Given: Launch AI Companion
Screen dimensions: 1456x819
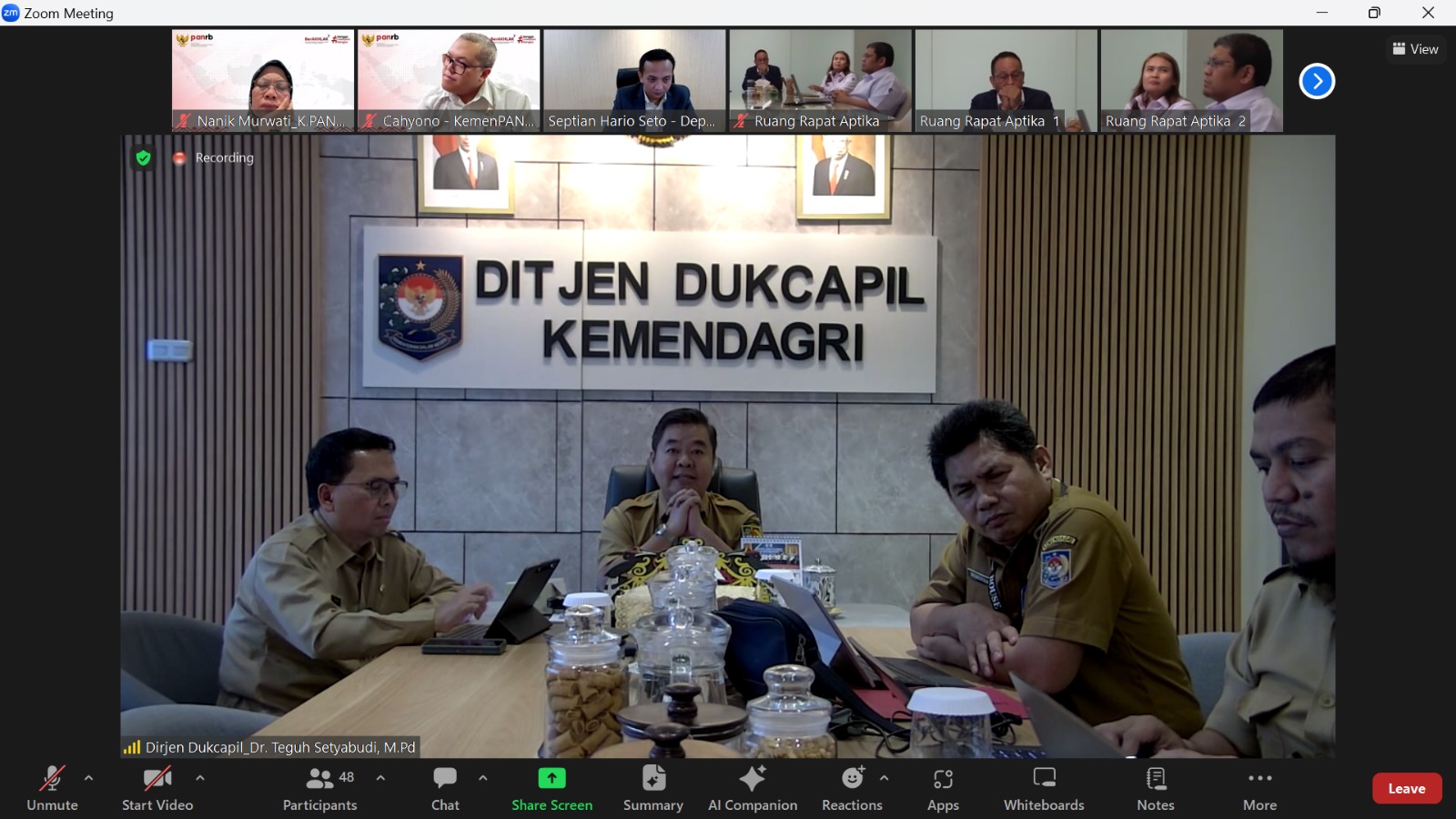Looking at the screenshot, I should [x=753, y=788].
